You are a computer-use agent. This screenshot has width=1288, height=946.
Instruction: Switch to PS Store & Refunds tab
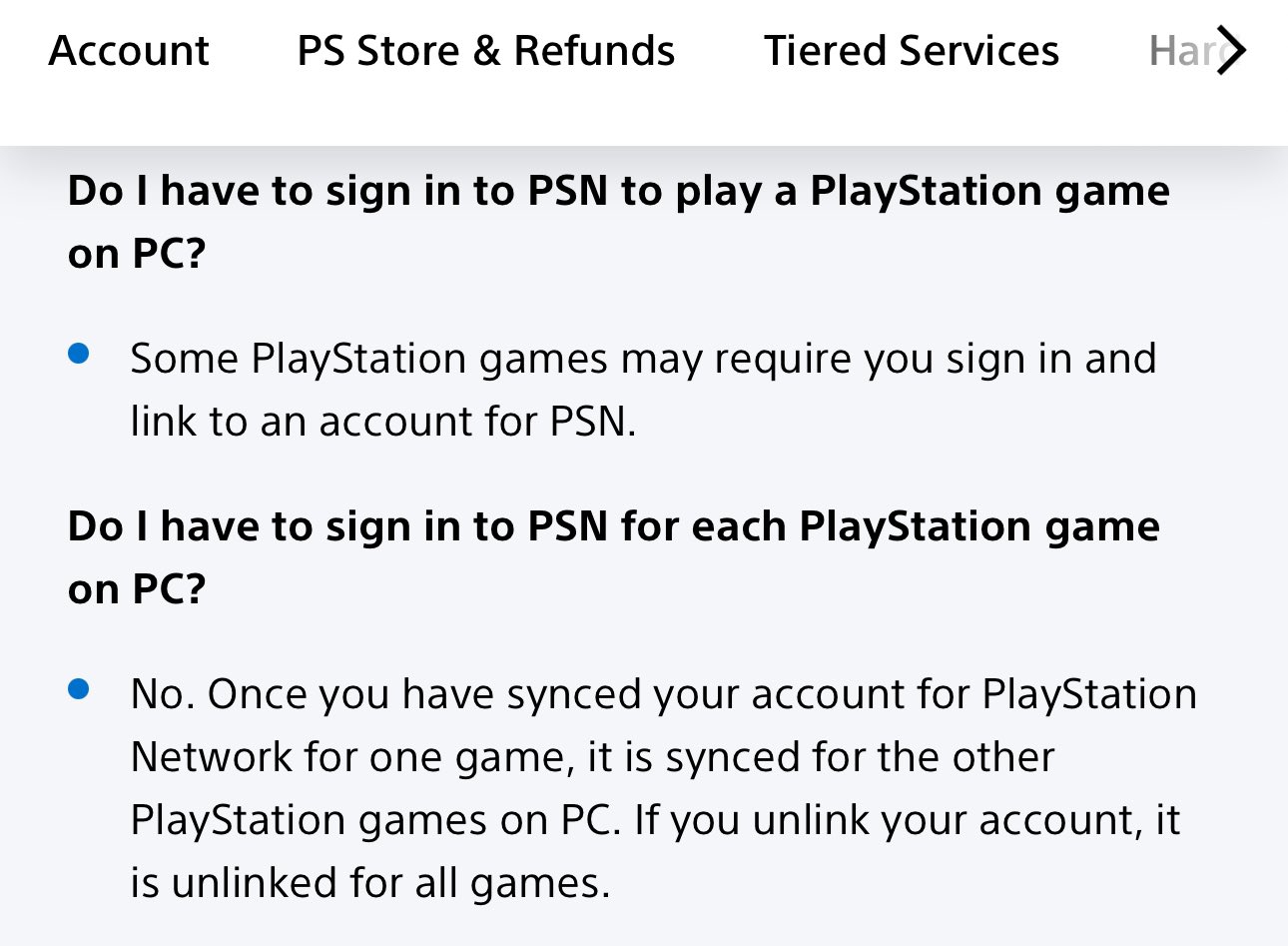point(486,51)
